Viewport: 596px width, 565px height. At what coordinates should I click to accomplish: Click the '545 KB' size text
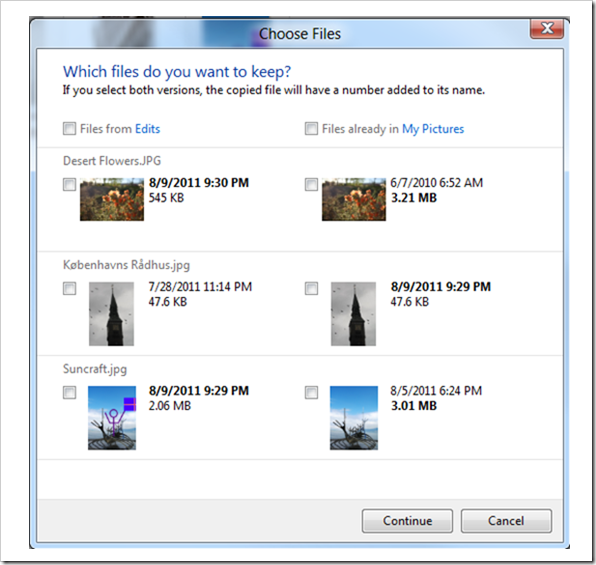pyautogui.click(x=166, y=198)
